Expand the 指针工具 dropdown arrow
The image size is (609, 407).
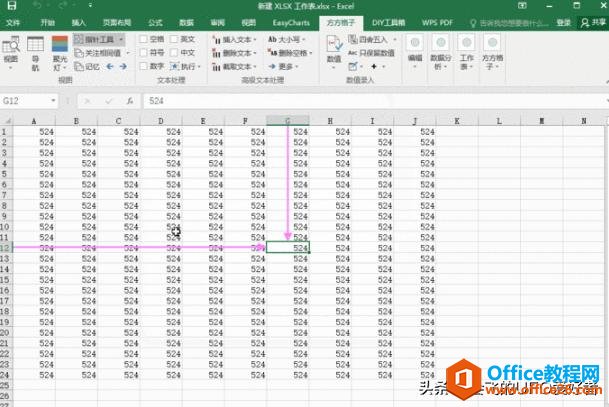pos(121,40)
